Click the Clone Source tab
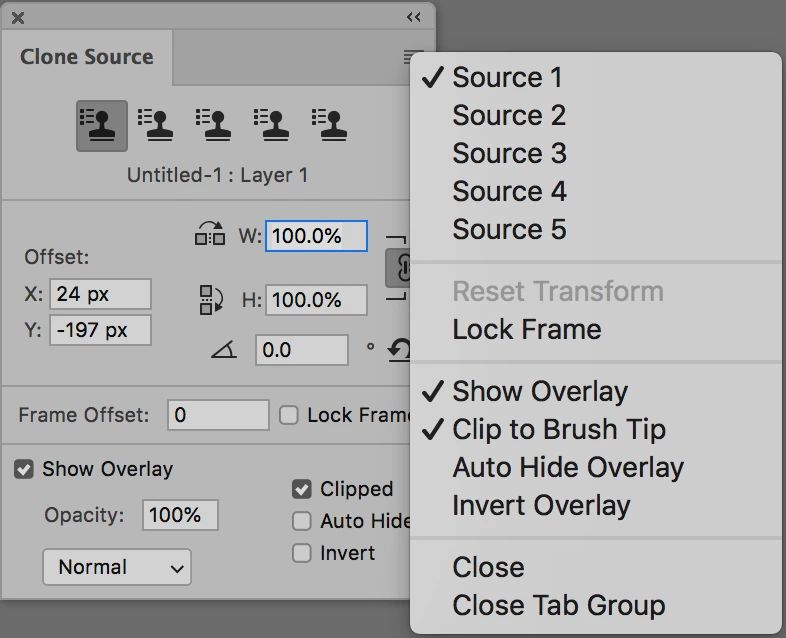The height and width of the screenshot is (638, 786). [87, 57]
